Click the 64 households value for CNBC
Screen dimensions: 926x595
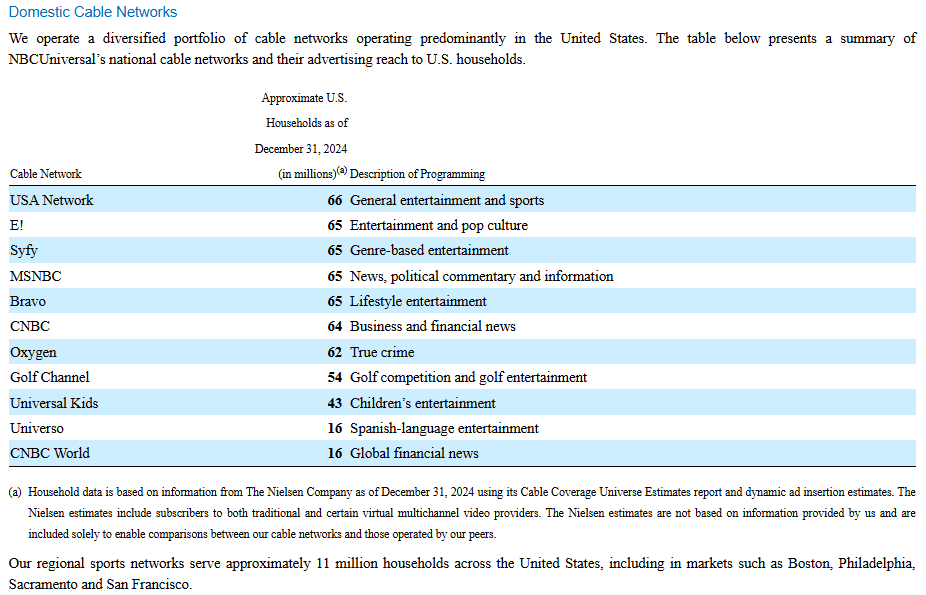(x=335, y=326)
